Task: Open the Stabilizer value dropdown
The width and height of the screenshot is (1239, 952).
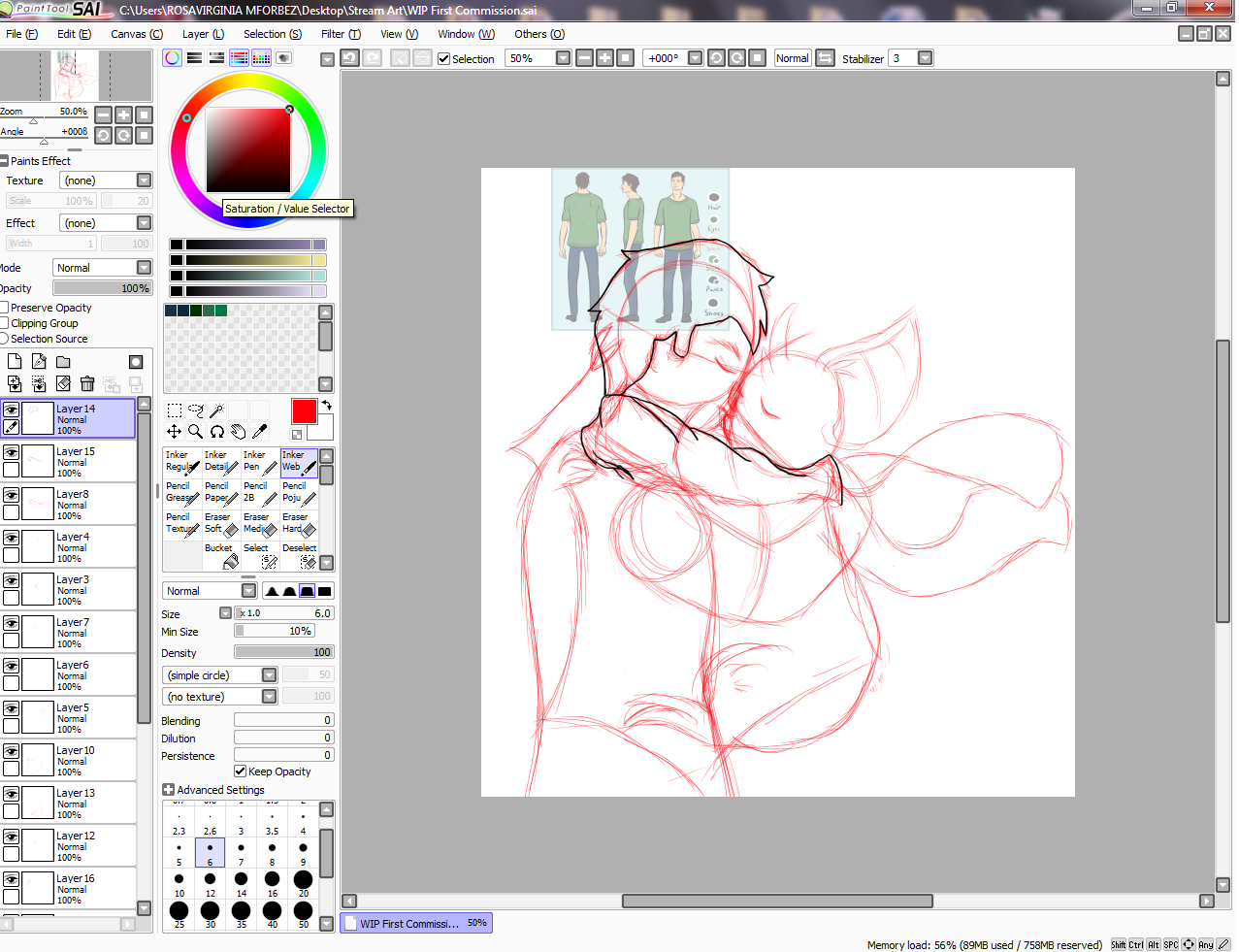Action: [925, 58]
